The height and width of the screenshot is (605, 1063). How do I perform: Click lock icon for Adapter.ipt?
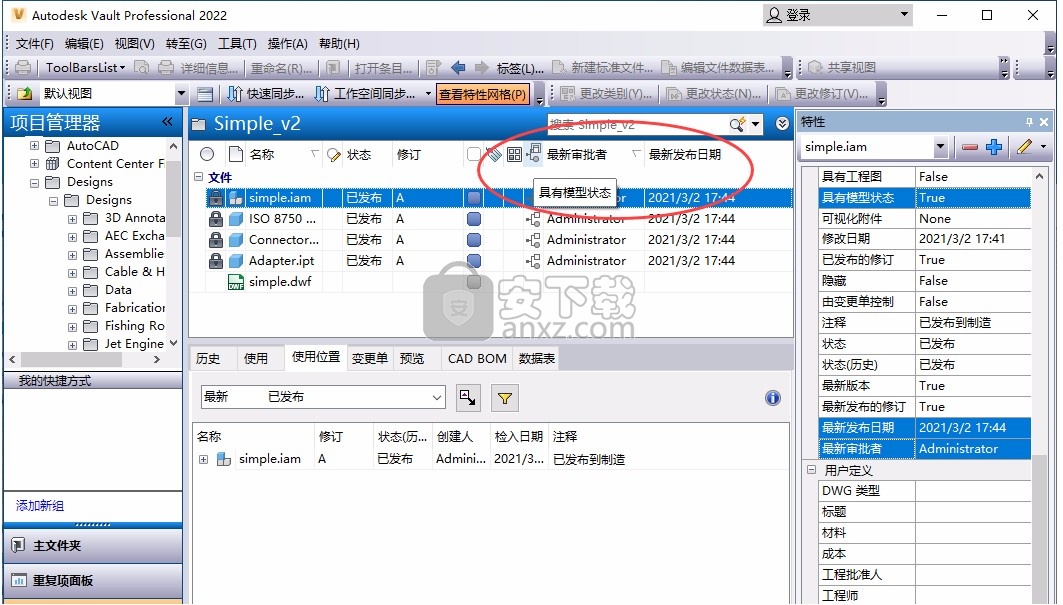(216, 260)
